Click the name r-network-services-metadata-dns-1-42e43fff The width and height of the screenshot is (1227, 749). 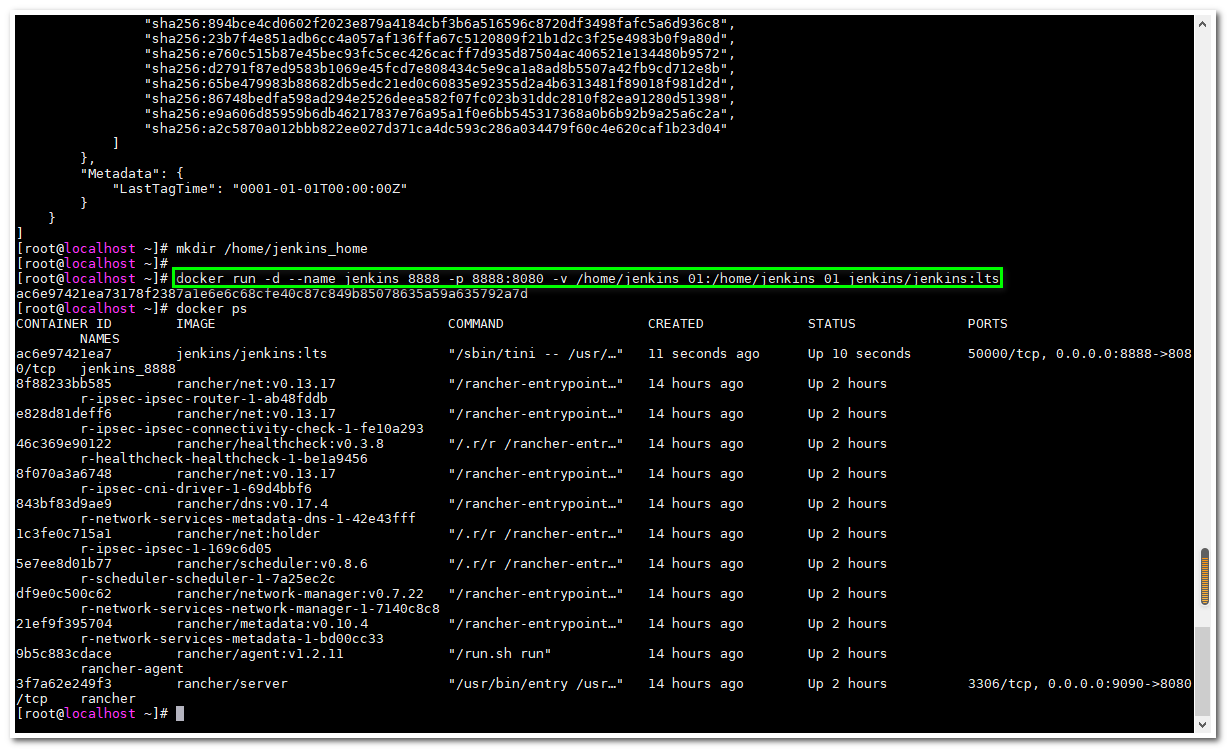pyautogui.click(x=248, y=518)
